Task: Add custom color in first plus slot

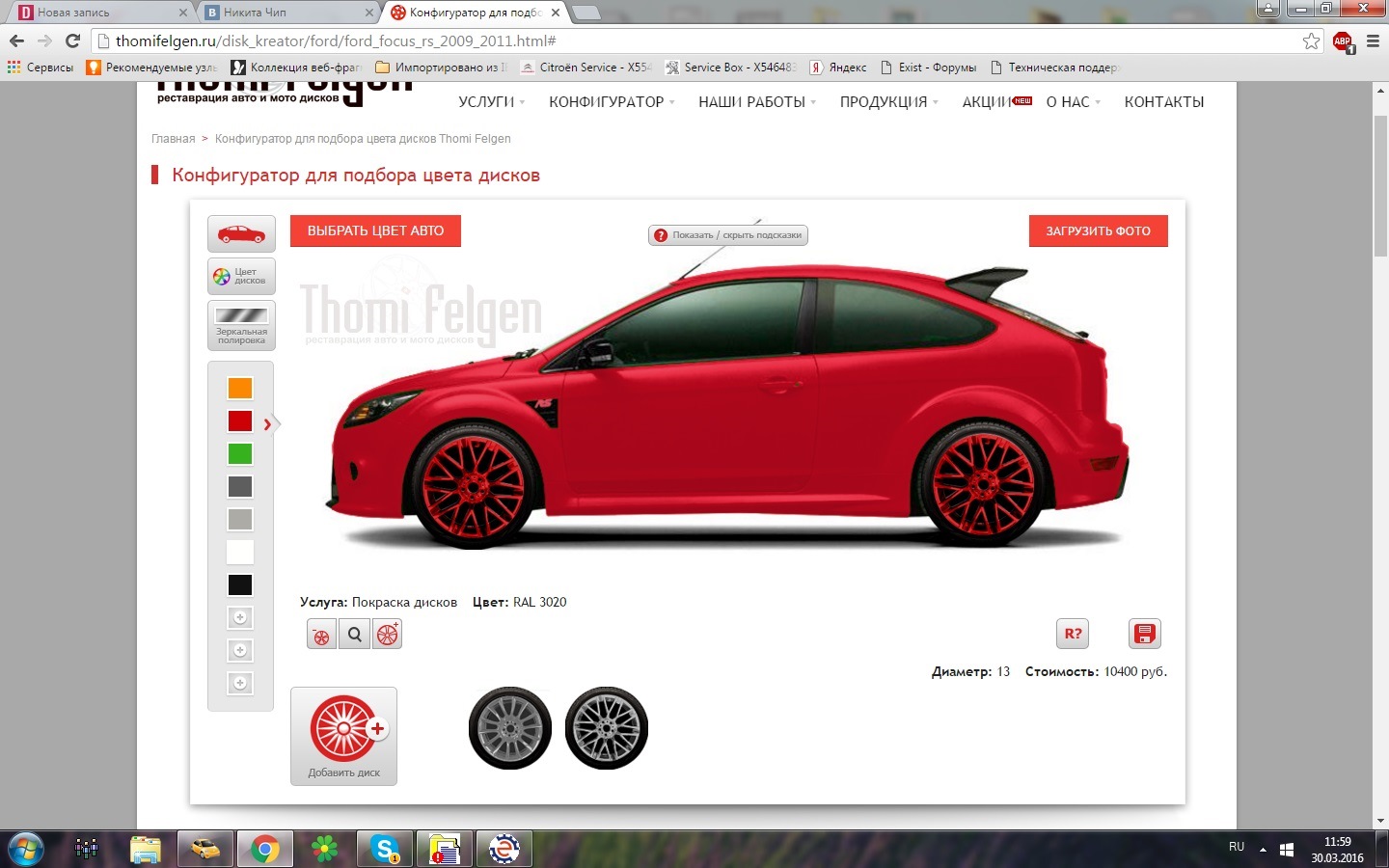Action: coord(240,617)
